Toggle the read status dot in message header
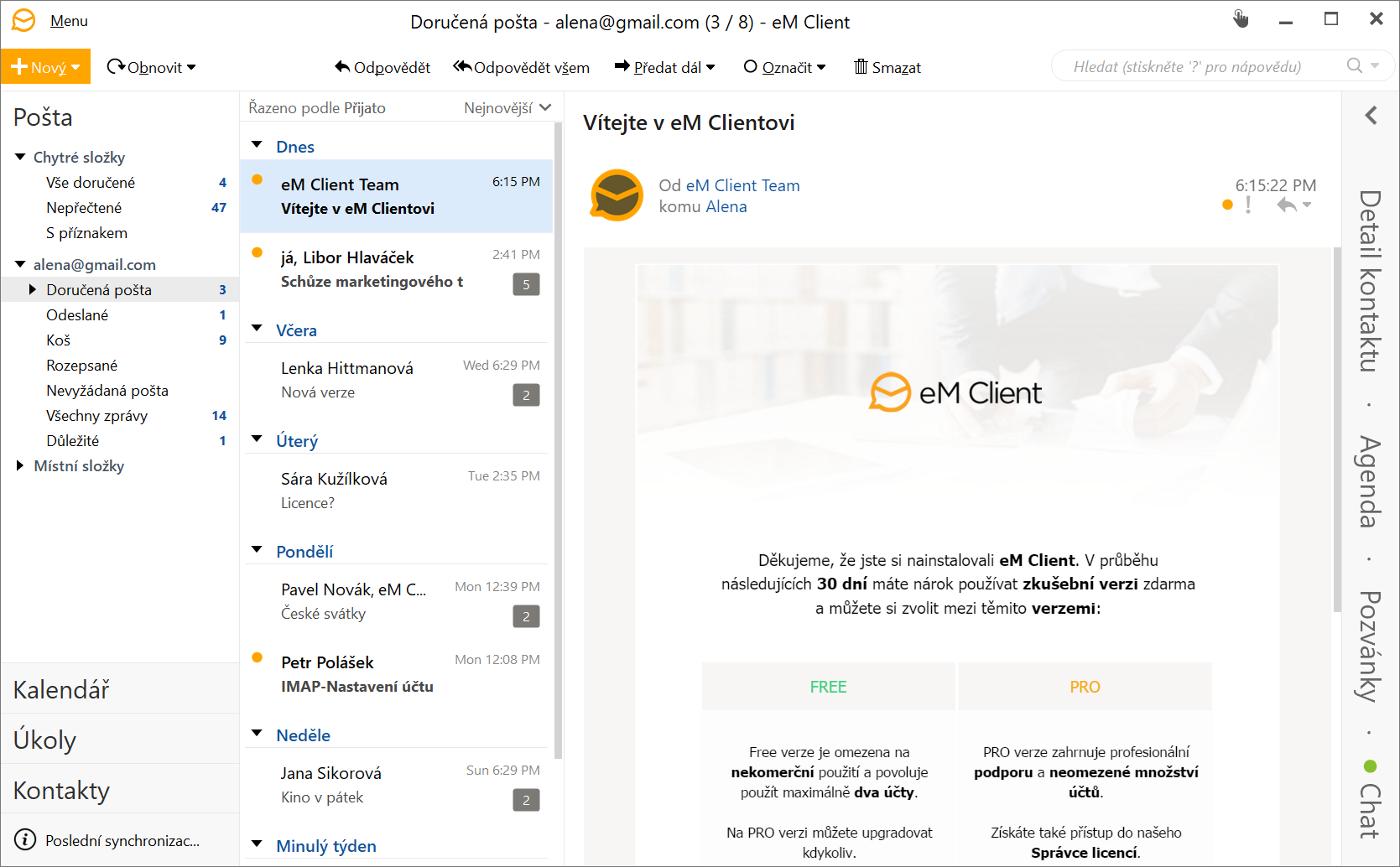This screenshot has width=1400, height=867. 1228,205
